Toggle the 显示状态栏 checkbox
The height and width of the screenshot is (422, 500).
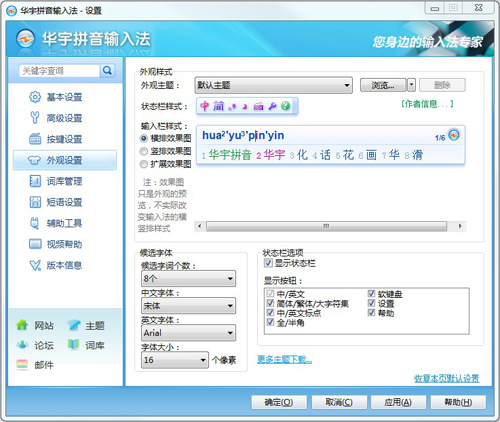click(268, 263)
